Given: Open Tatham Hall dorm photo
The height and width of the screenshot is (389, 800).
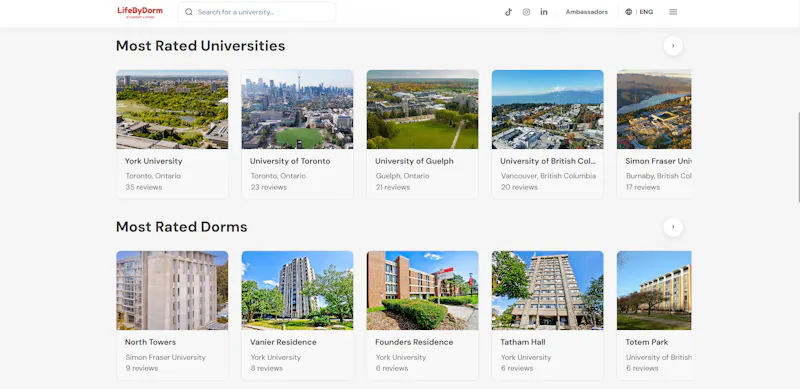Looking at the screenshot, I should pos(547,290).
